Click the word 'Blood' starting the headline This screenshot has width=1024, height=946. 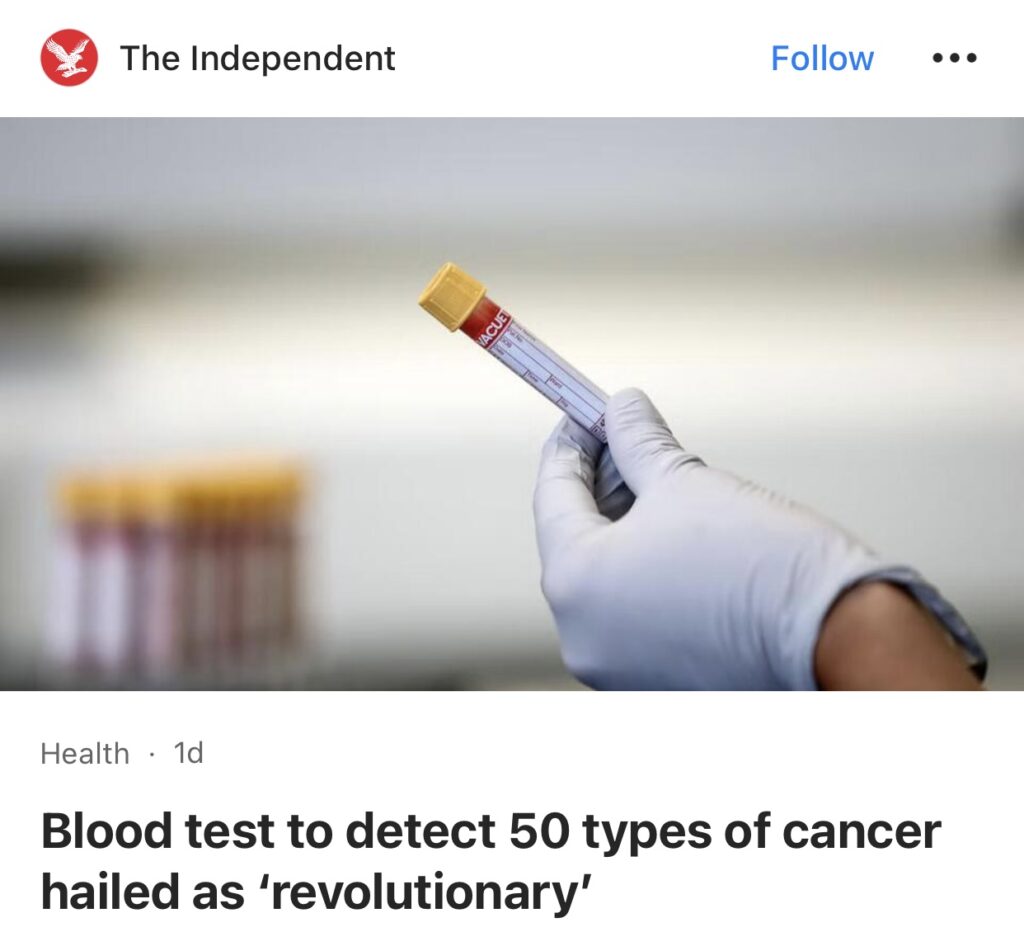click(x=107, y=832)
